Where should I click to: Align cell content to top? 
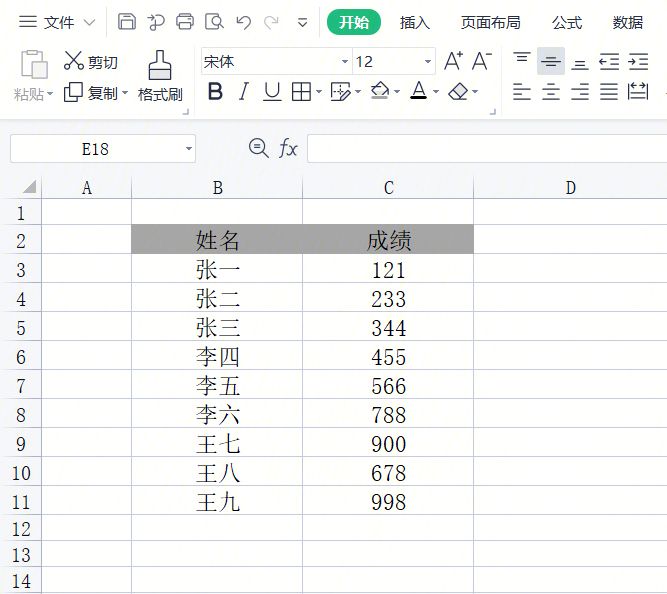[522, 58]
